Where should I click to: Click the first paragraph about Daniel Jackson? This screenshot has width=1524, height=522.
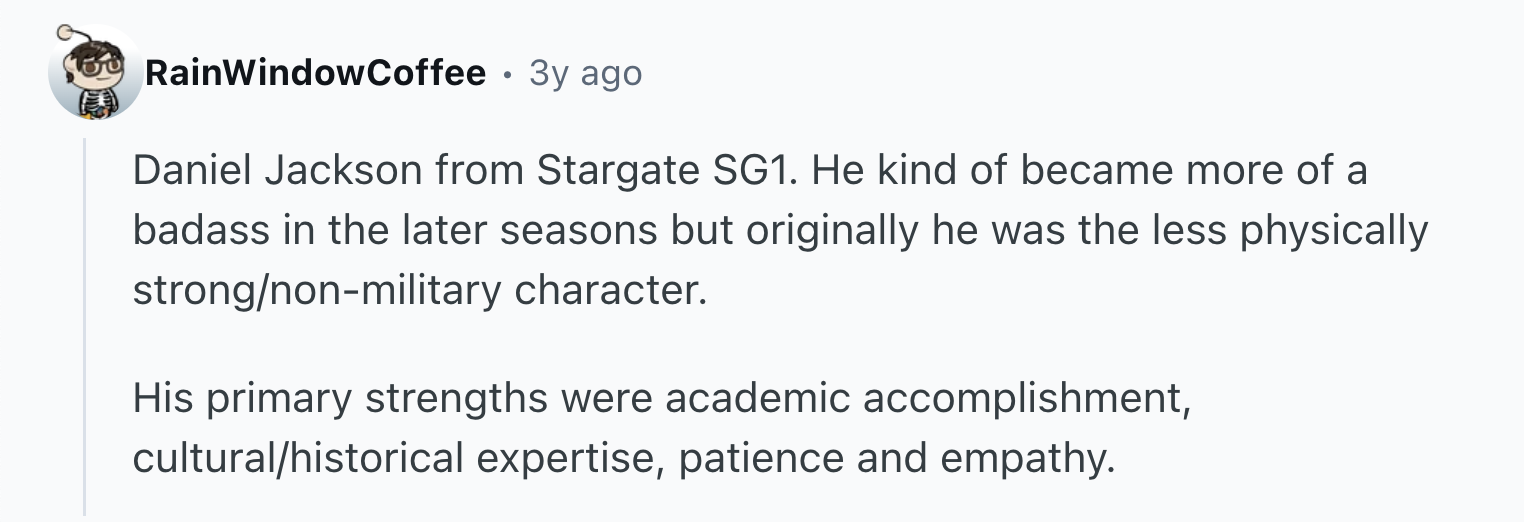tap(750, 230)
